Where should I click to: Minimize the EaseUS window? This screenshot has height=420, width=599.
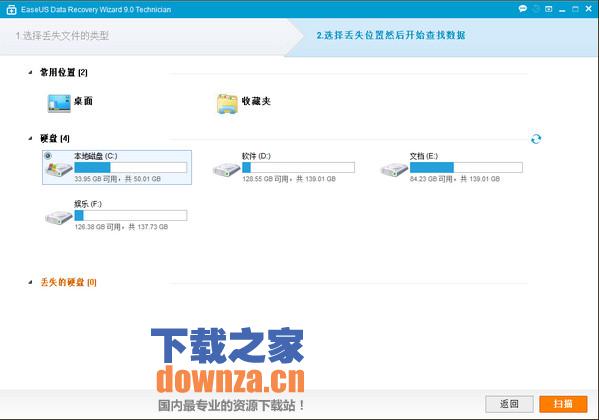pos(562,10)
